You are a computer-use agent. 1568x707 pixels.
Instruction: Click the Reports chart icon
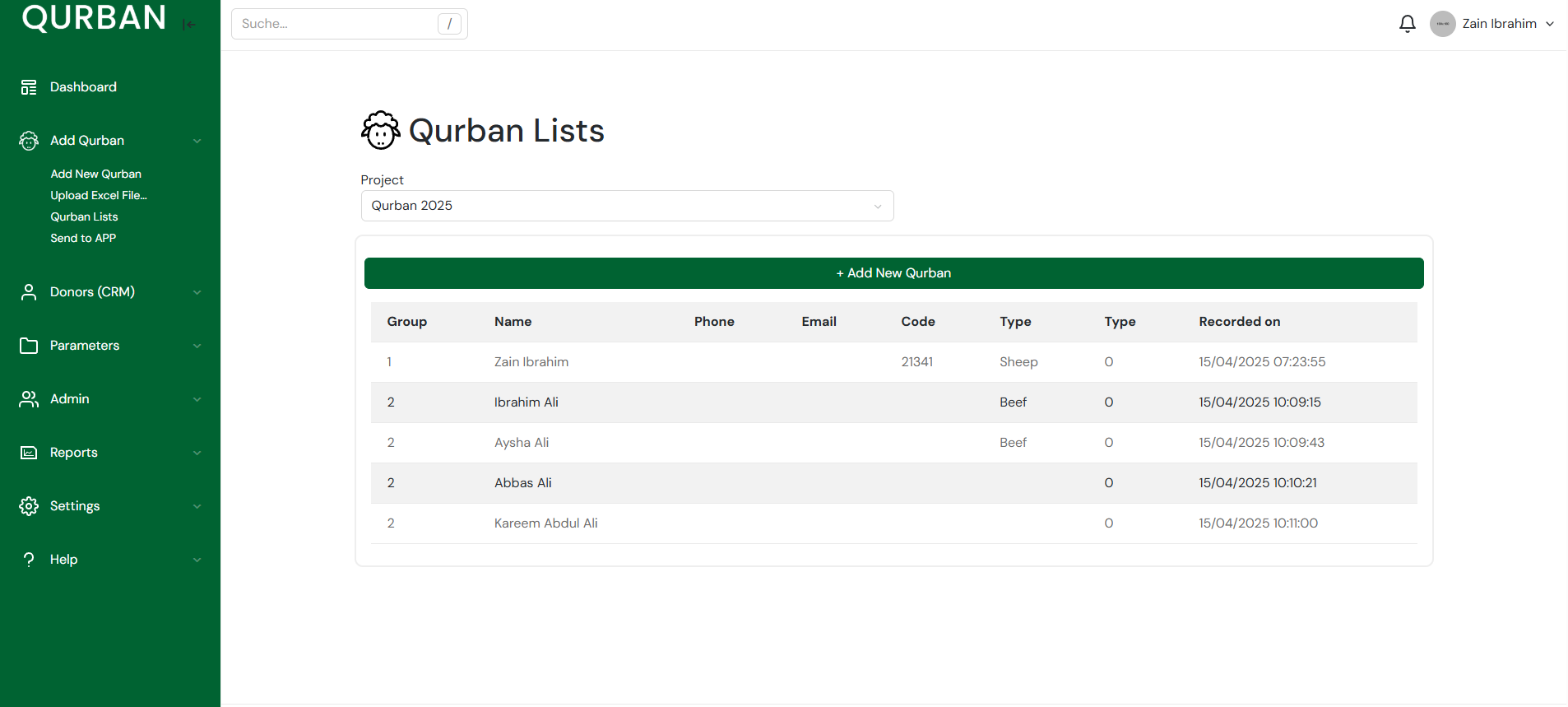pyautogui.click(x=29, y=453)
